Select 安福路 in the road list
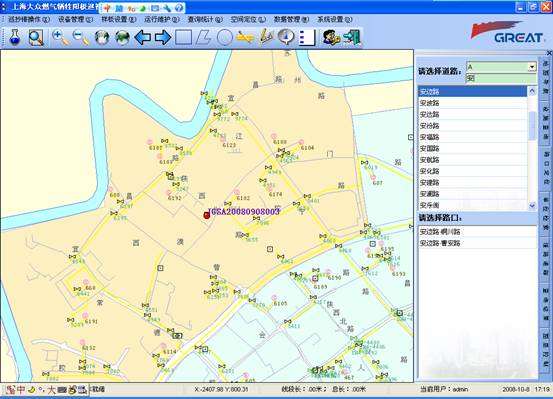The image size is (553, 399). [x=473, y=137]
